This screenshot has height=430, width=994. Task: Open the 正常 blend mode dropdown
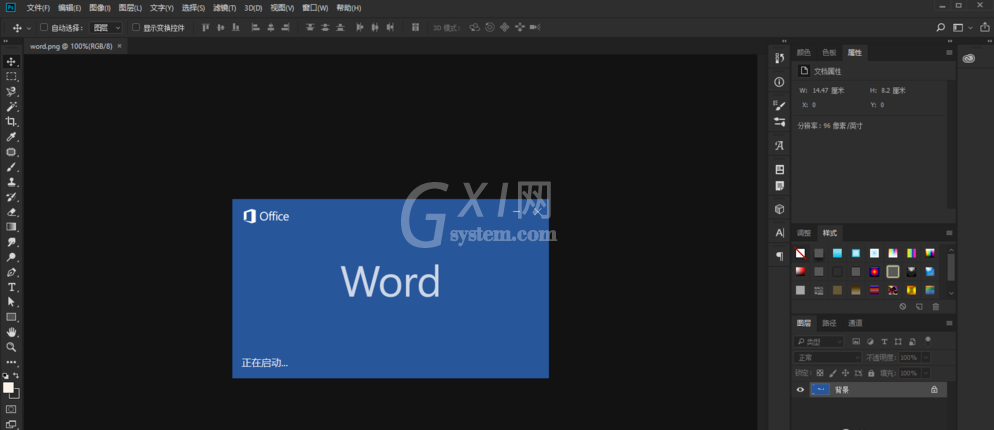click(x=827, y=358)
